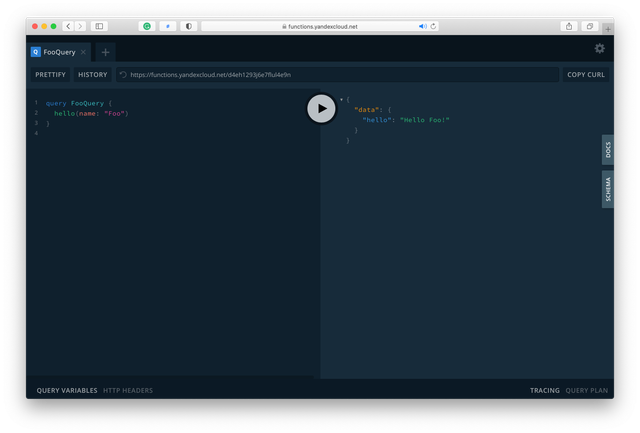Screen dimensions: 640x433
Task: Click the reload schema icon beside URL
Action: click(x=123, y=75)
